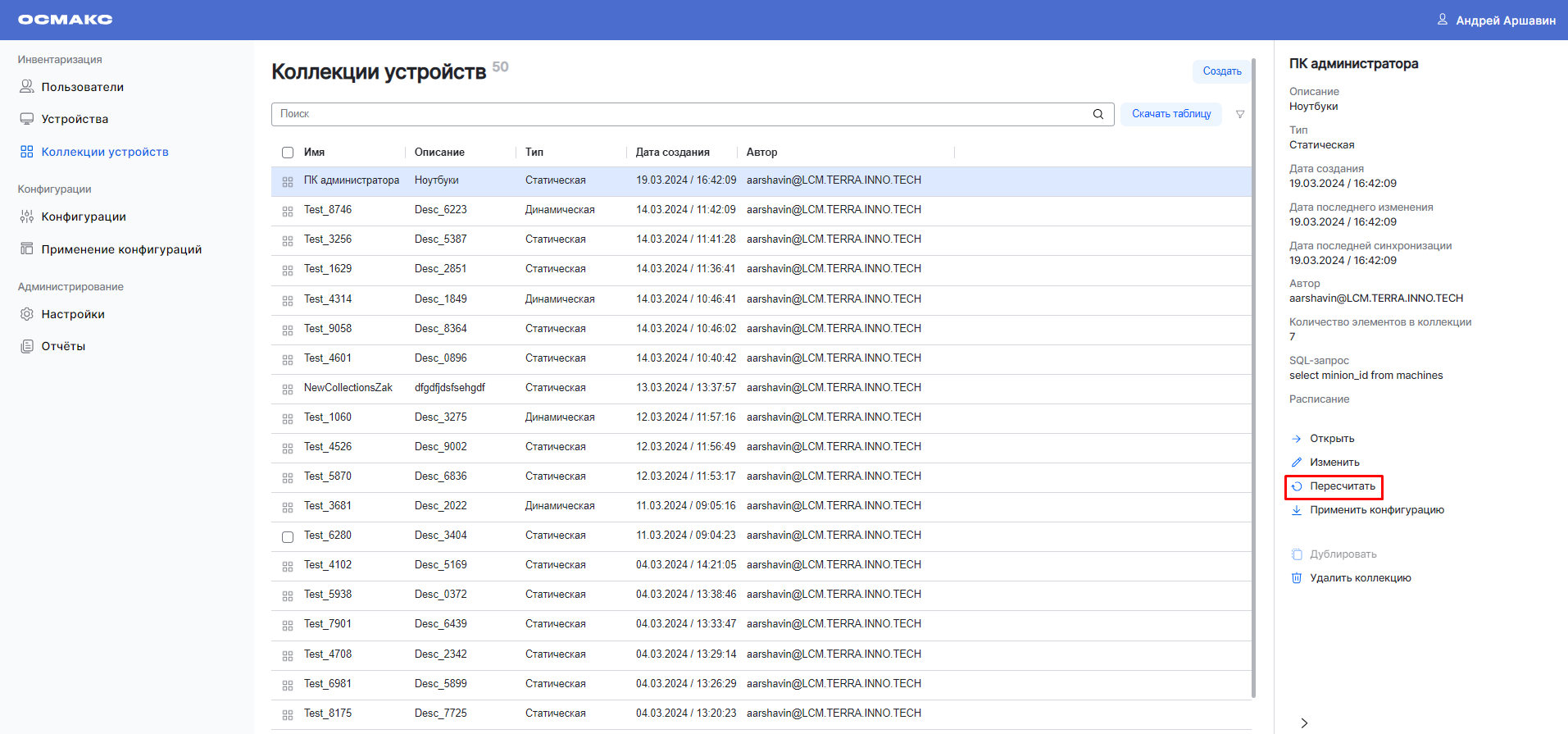Collapse the details panel with bottom chevron

[1304, 723]
